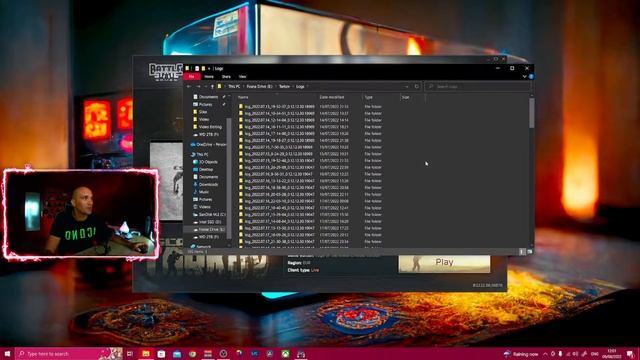Click This PC in the breadcrumb path
Image resolution: width=640 pixels, height=360 pixels.
tap(234, 87)
